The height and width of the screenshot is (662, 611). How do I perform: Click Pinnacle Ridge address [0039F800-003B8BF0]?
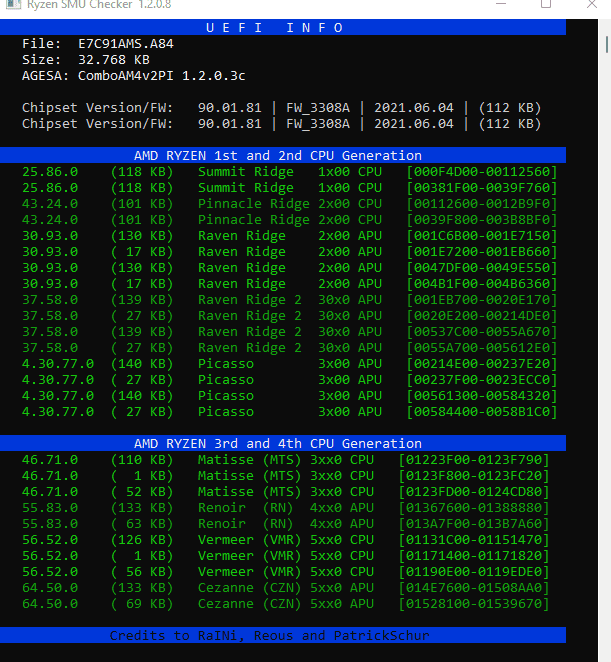coord(482,220)
